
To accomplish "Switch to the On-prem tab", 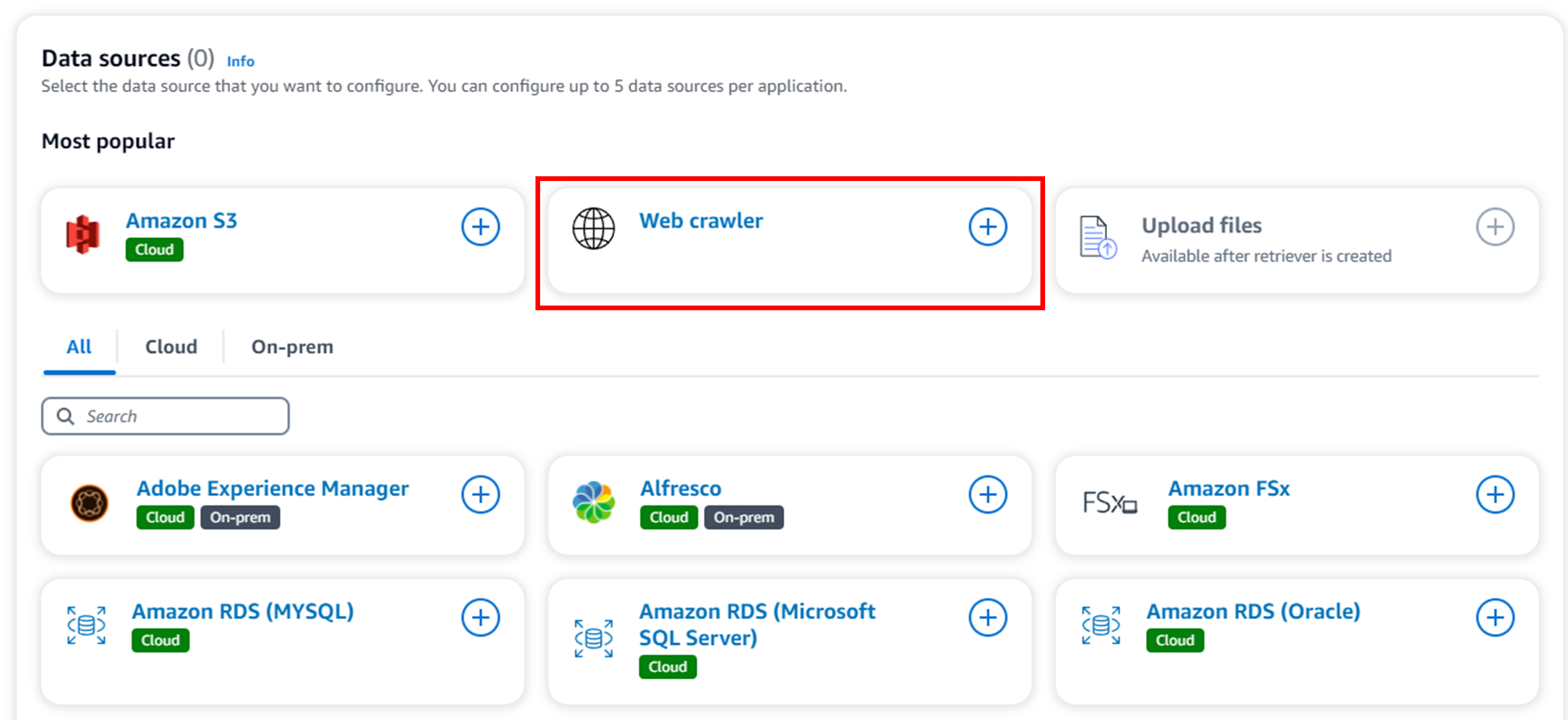I will [292, 347].
